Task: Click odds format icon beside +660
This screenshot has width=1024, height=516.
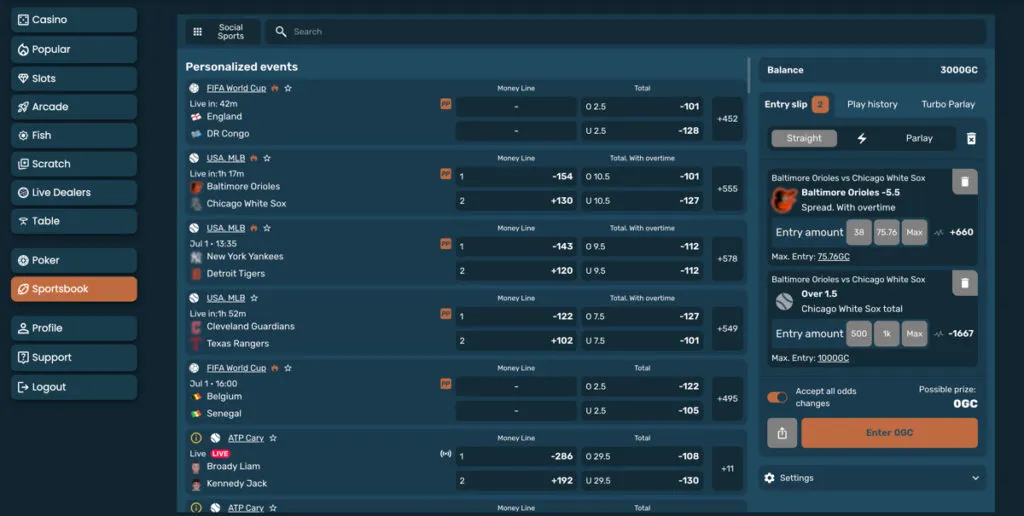Action: [x=938, y=233]
